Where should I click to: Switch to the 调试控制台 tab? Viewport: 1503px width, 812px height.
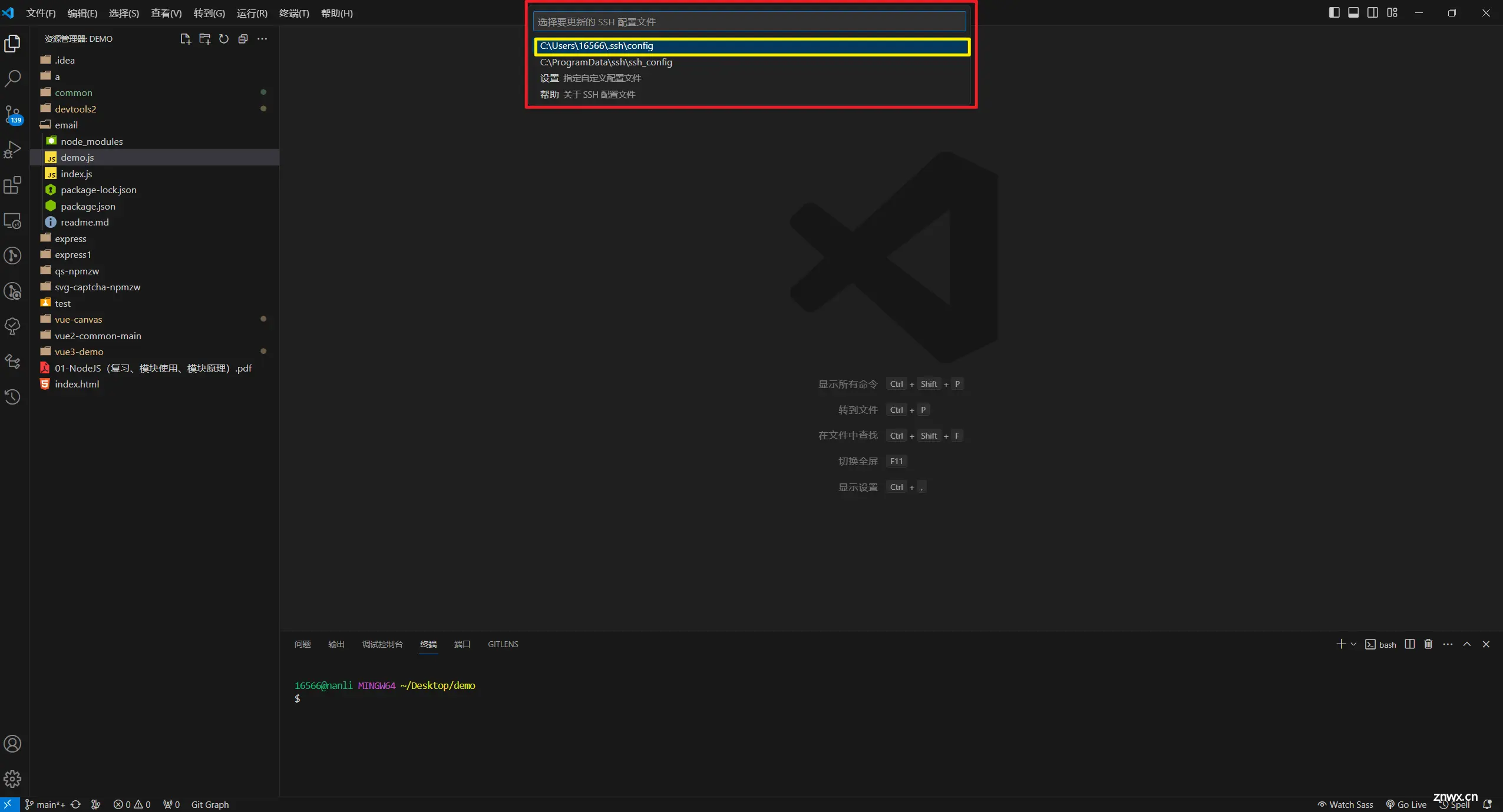pyautogui.click(x=382, y=644)
